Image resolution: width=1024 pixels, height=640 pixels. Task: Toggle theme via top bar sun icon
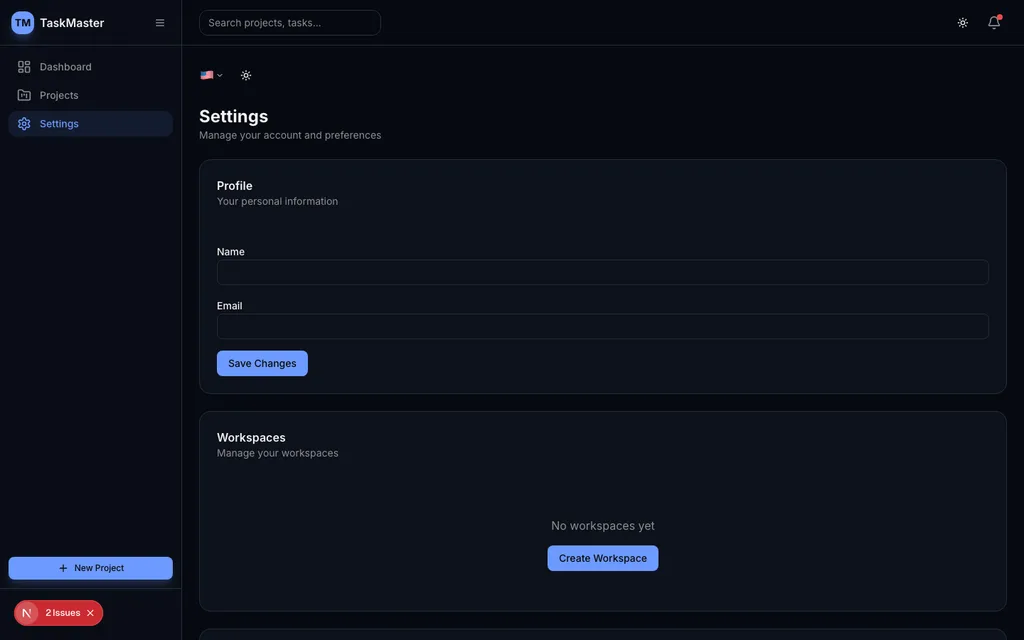click(x=963, y=23)
